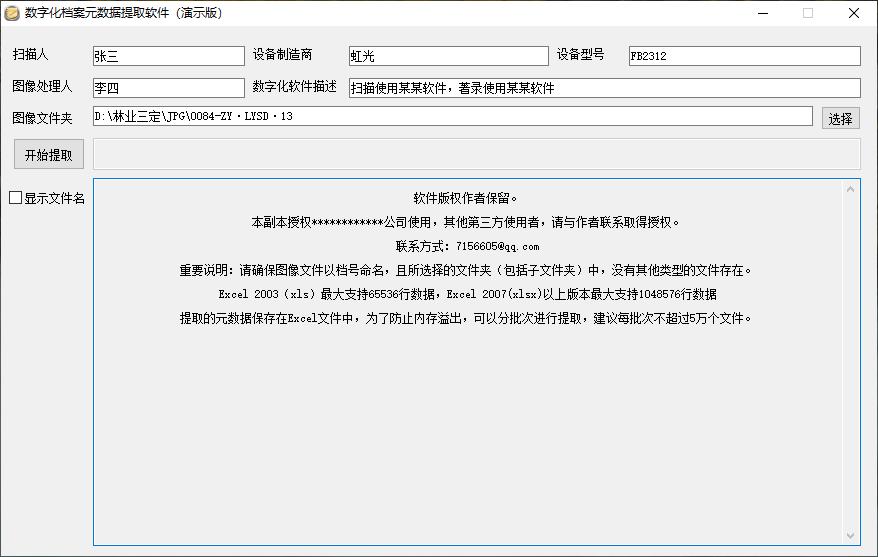Click the 设备制造商 field showing 虹光
The height and width of the screenshot is (557, 878).
(448, 56)
